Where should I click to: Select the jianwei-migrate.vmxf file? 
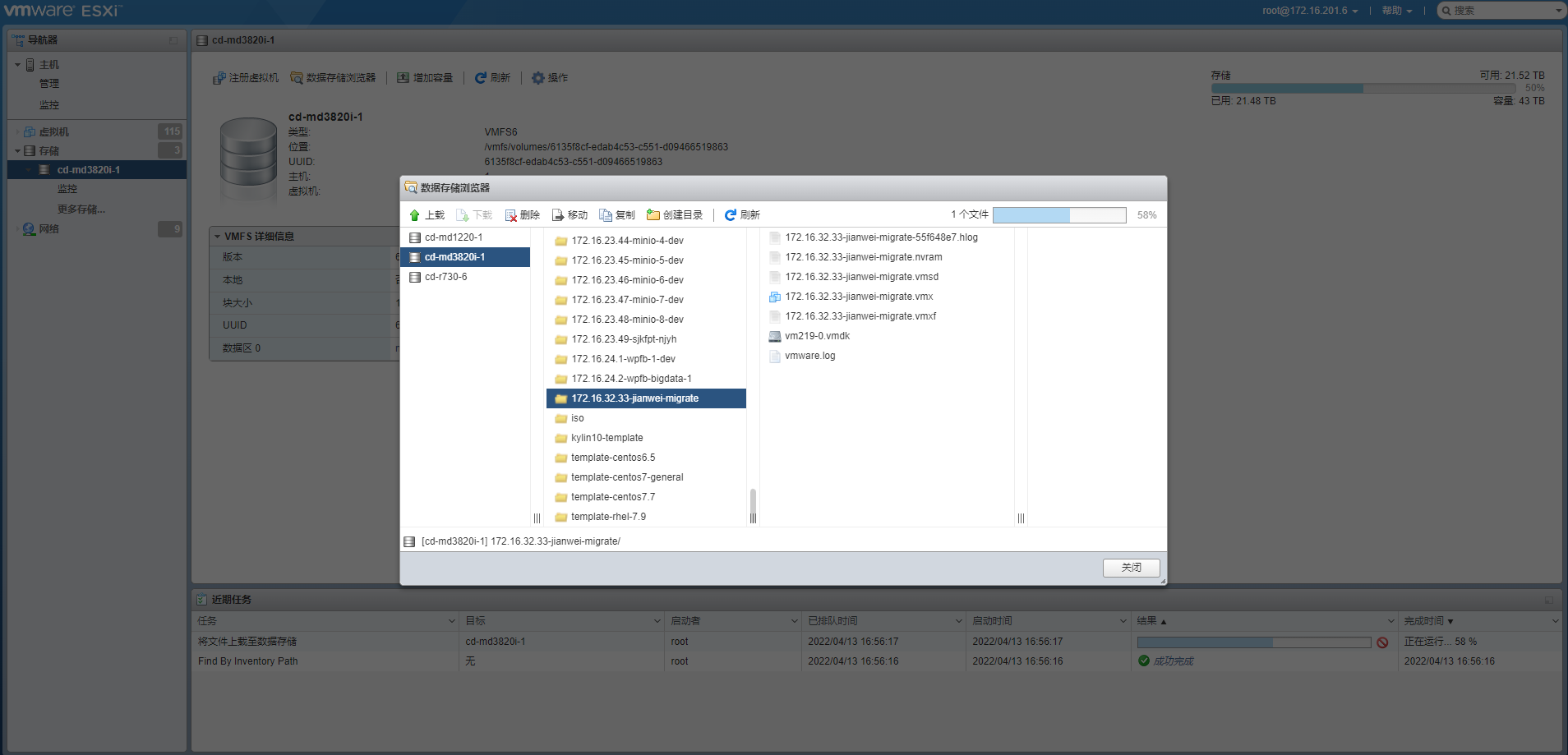tap(888, 316)
